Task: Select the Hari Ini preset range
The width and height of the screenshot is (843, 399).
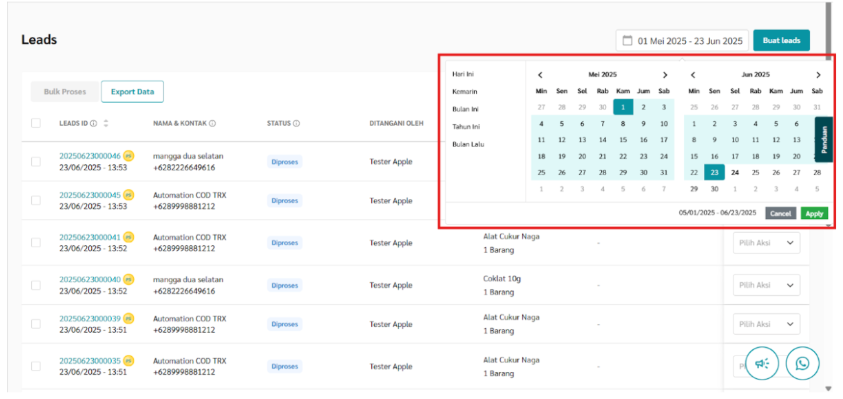Action: tap(463, 74)
